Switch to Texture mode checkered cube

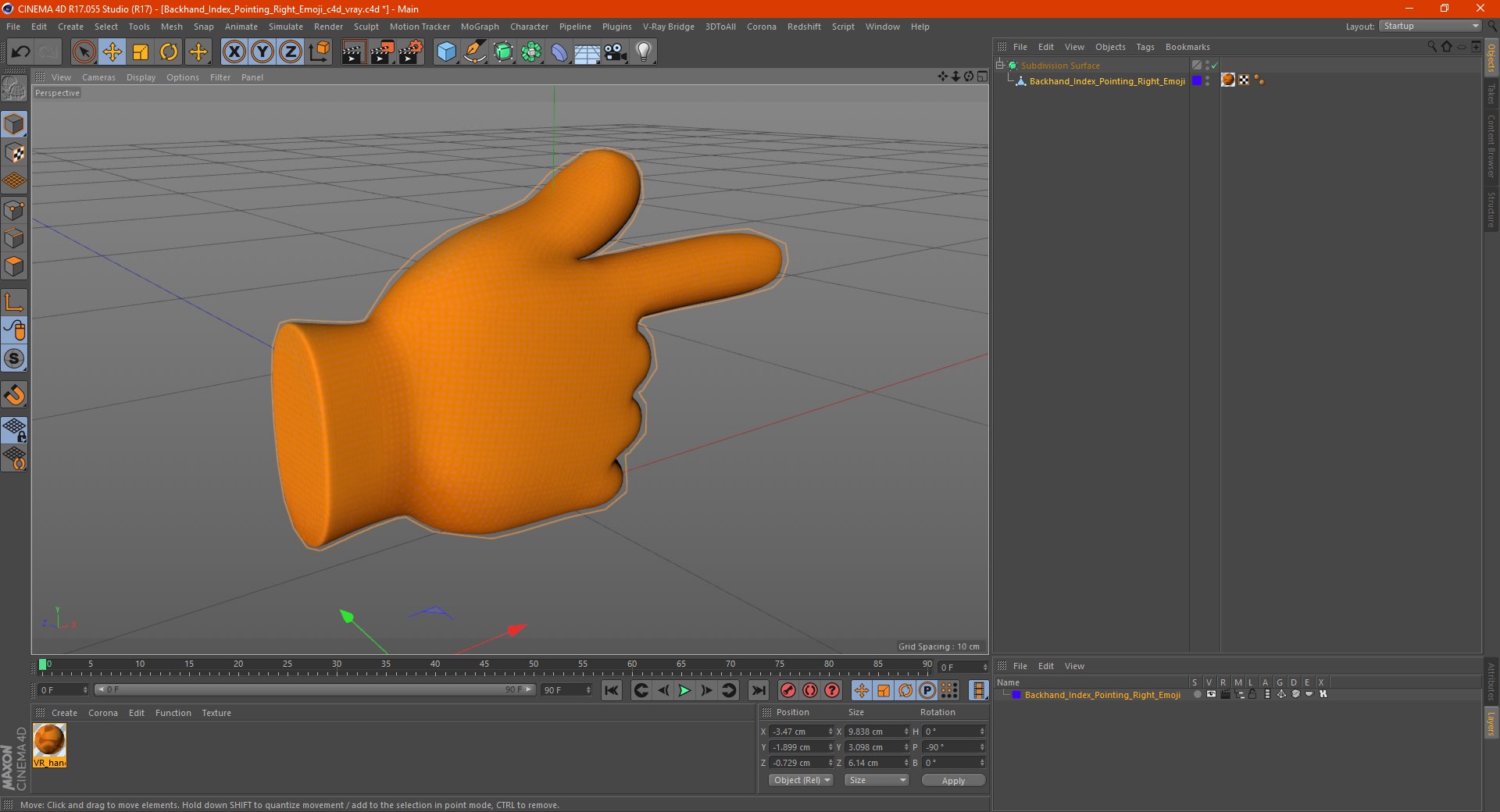(14, 153)
